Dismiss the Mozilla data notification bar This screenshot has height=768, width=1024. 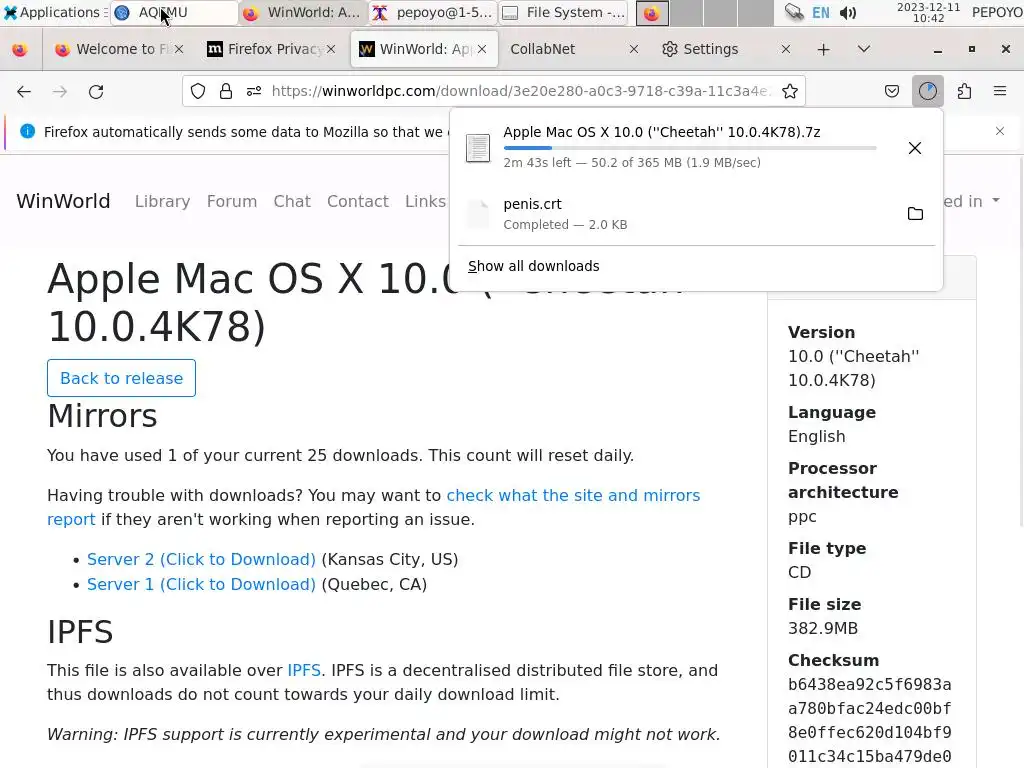(1000, 131)
